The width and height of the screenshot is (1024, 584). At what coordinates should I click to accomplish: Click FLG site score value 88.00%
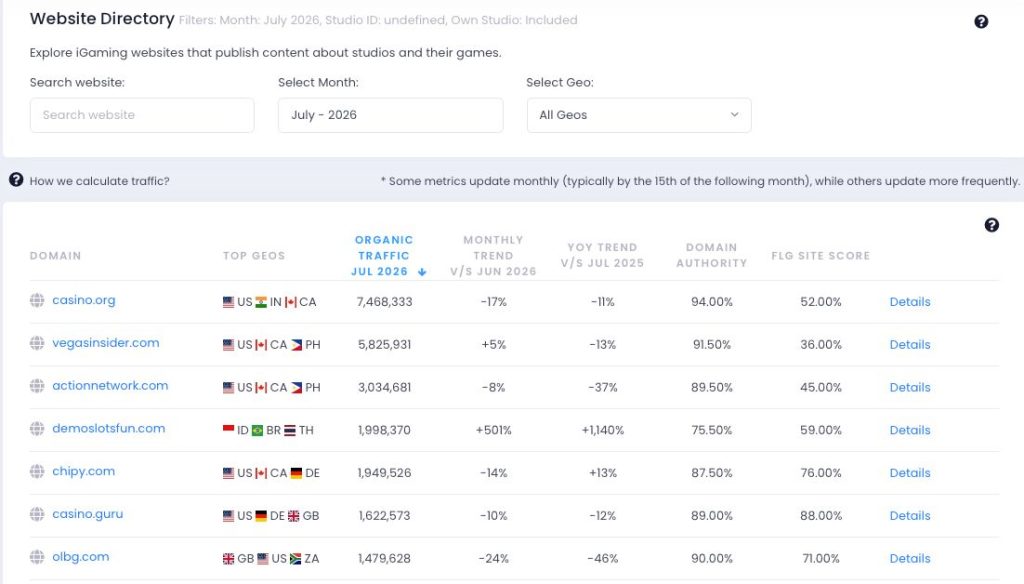click(821, 516)
